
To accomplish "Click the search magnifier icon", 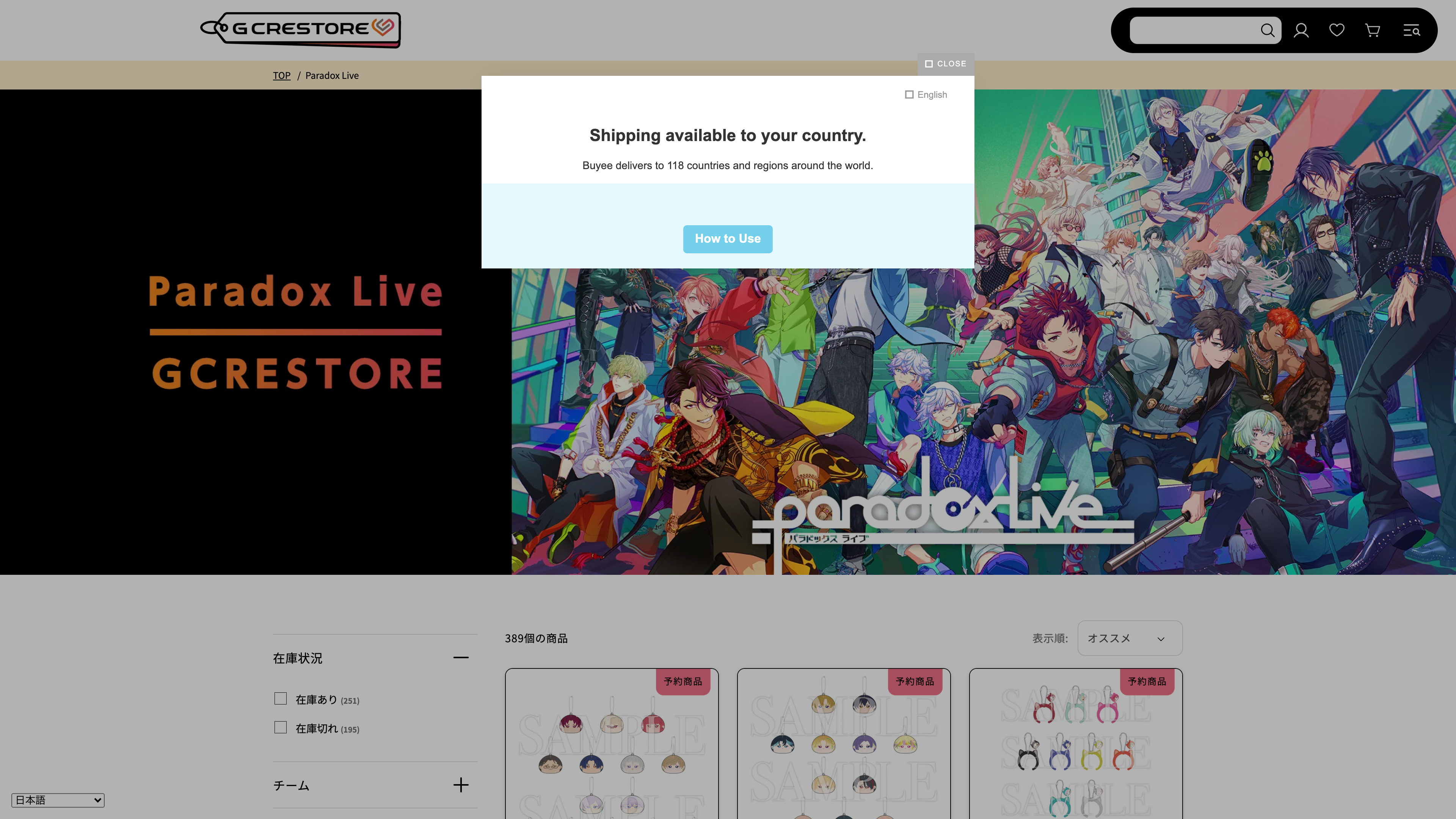I will (x=1267, y=30).
